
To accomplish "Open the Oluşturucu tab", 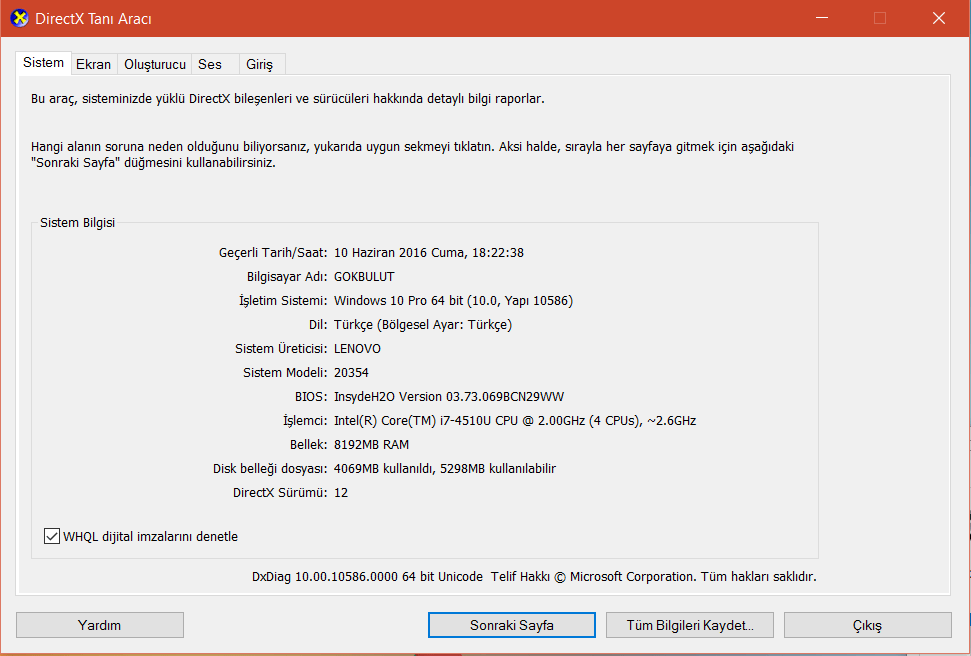I will tap(155, 64).
